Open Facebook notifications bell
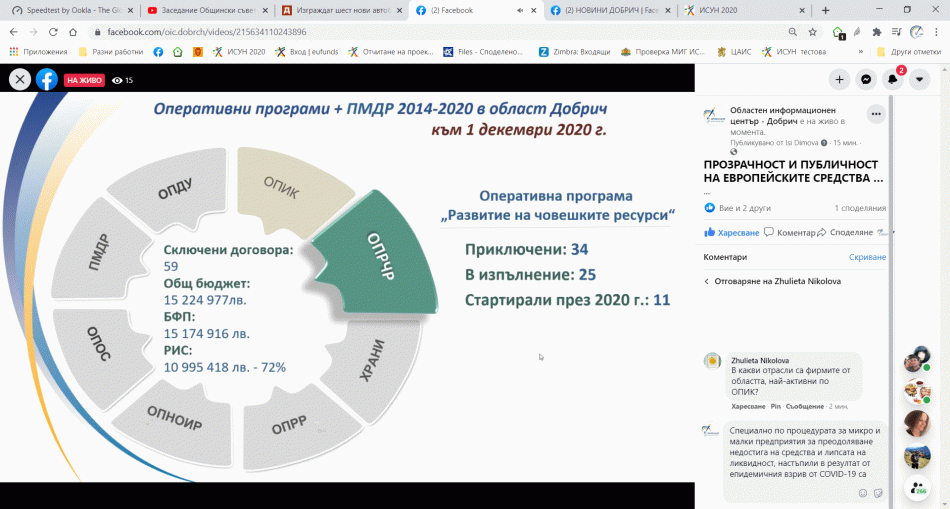 coord(893,79)
